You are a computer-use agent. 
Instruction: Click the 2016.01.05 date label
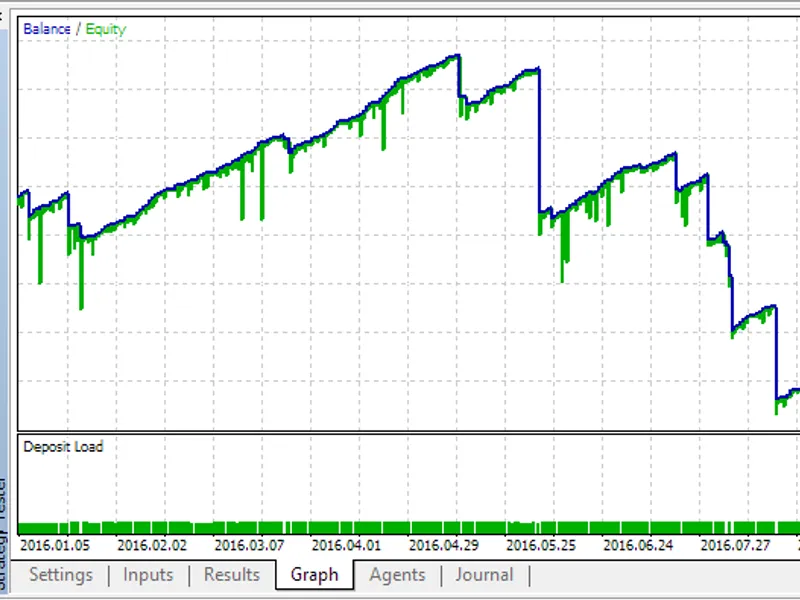[55, 545]
